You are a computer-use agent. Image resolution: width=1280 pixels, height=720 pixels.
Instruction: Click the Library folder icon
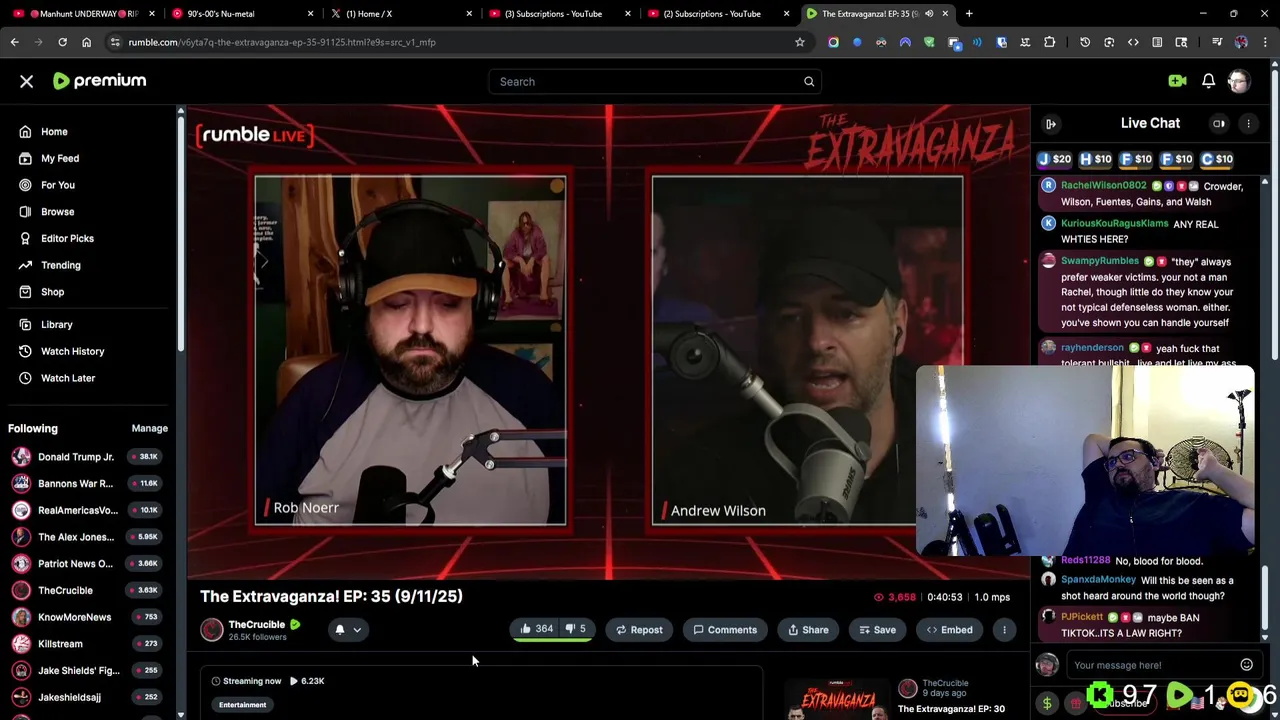pyautogui.click(x=25, y=324)
